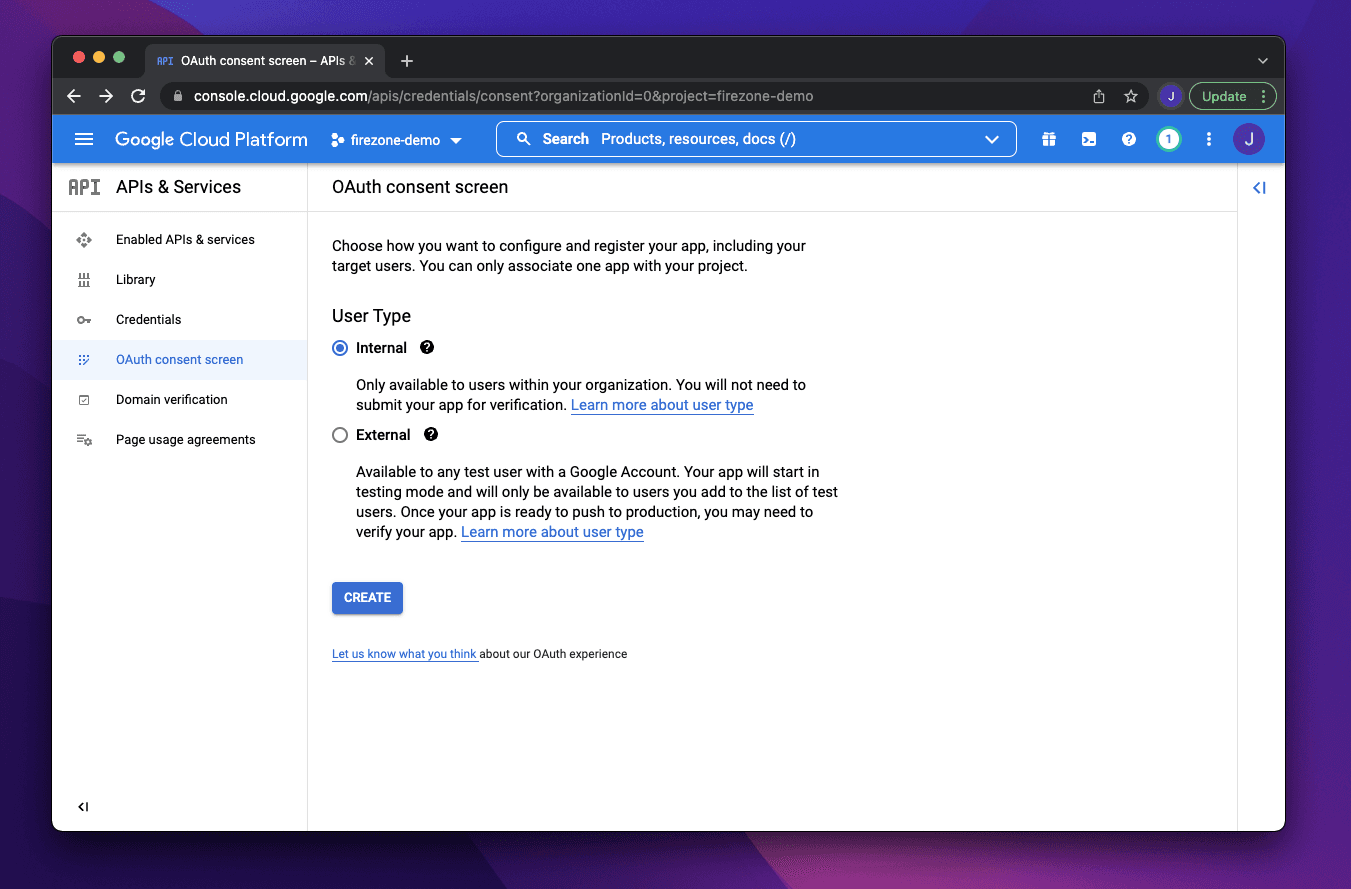Open the Cloud Shell terminal icon
This screenshot has width=1351, height=889.
pos(1088,139)
